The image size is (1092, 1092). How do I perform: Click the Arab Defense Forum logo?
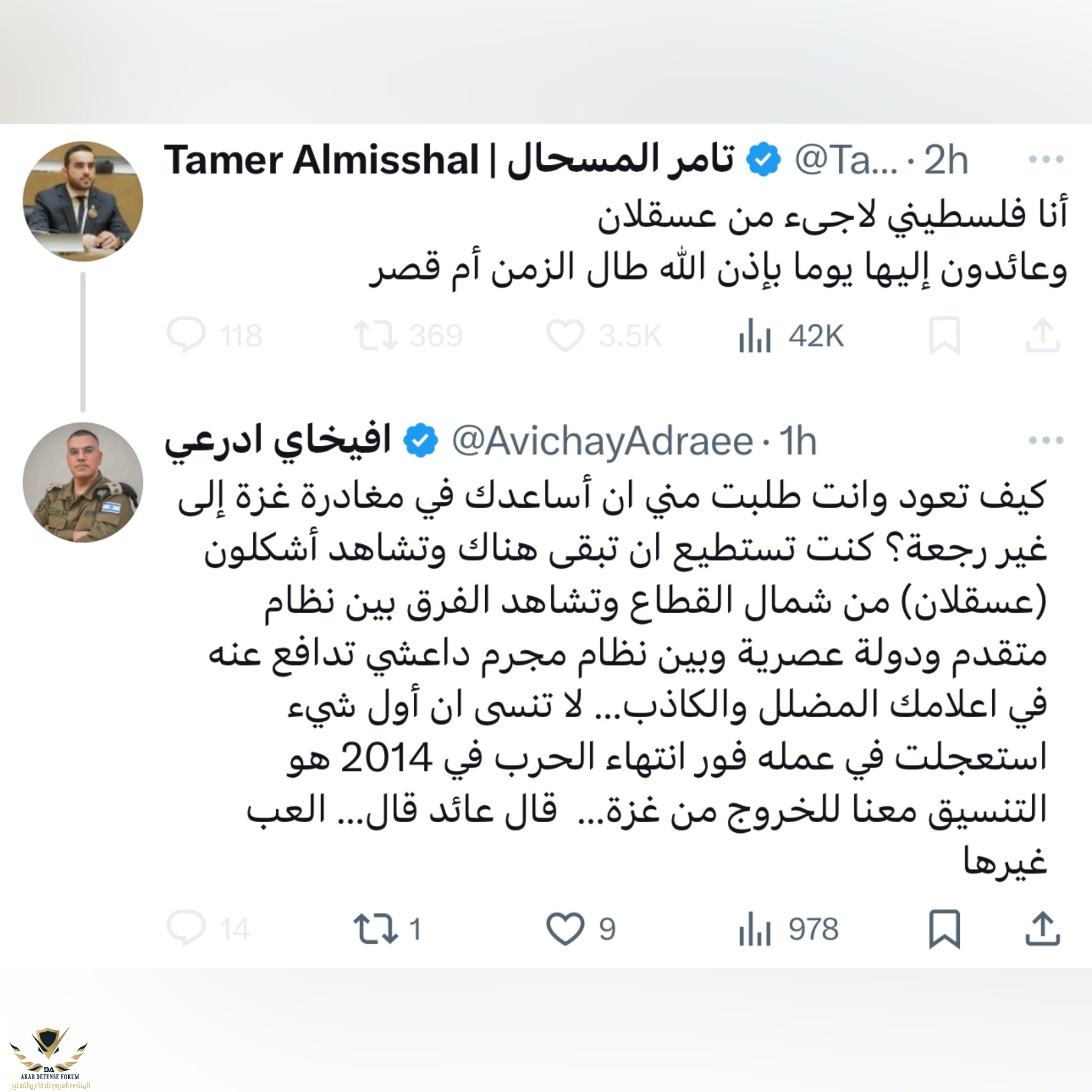coord(50,1057)
